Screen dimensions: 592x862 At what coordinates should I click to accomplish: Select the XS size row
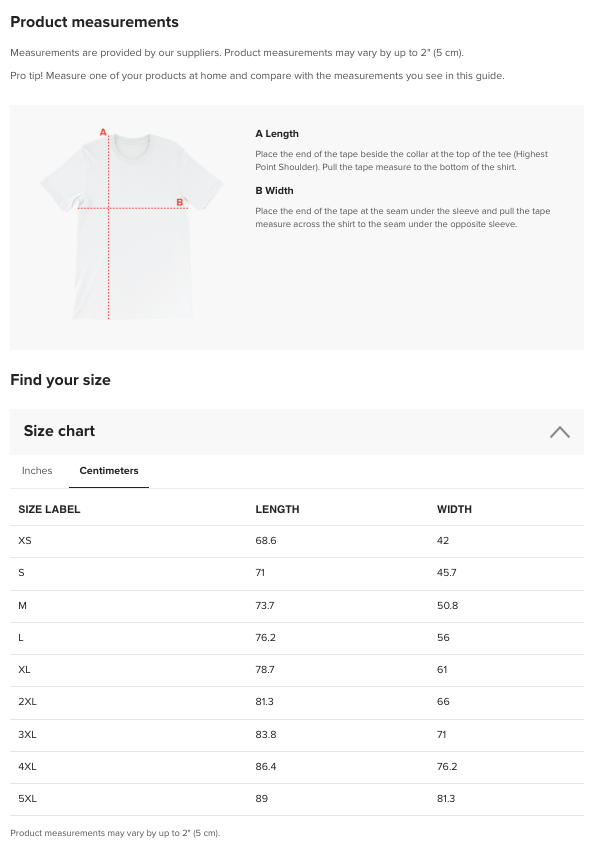(x=297, y=541)
